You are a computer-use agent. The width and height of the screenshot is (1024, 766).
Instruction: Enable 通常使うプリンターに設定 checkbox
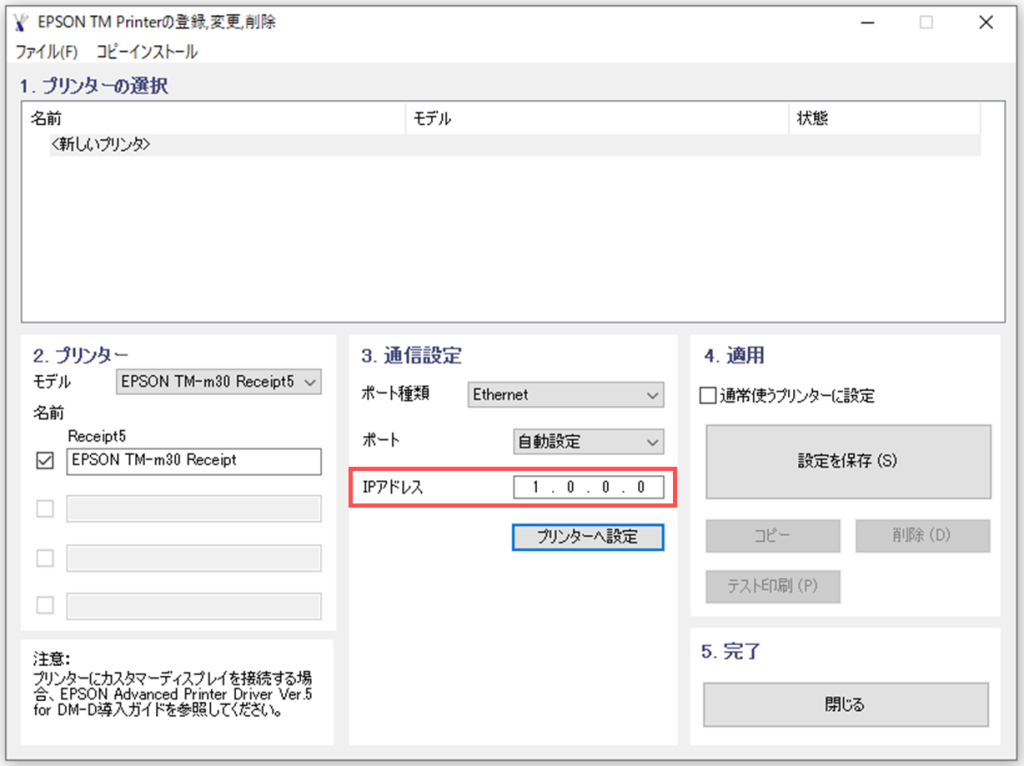pyautogui.click(x=708, y=396)
